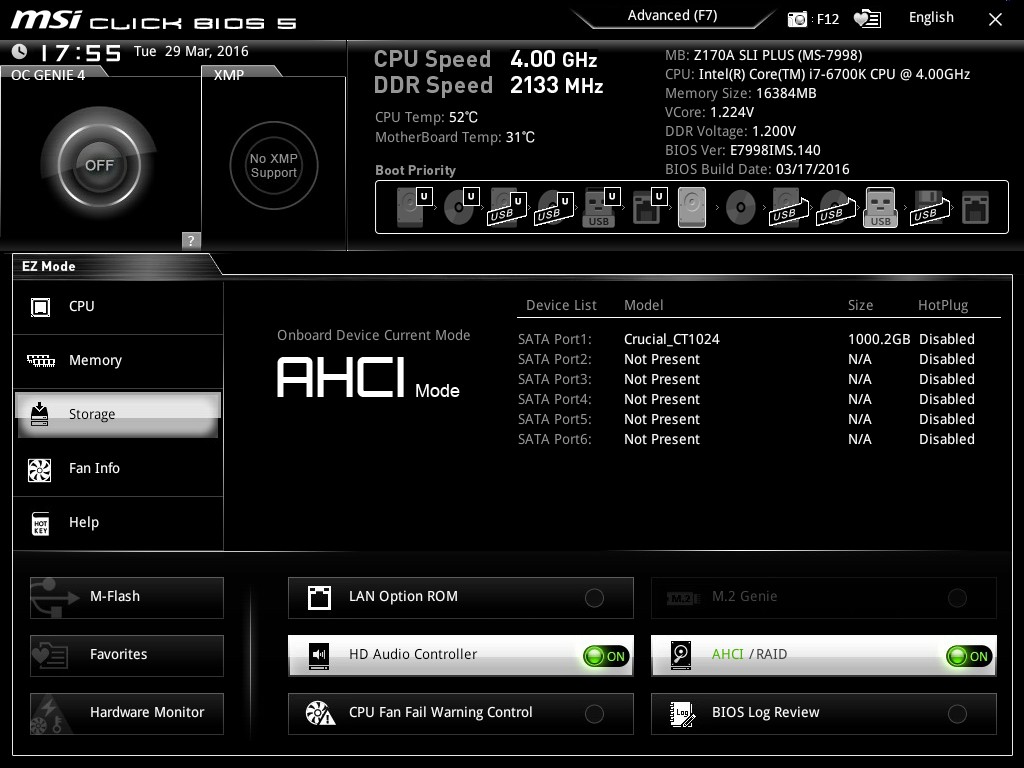
Task: Select UEFI network boot icon
Action: pos(649,207)
